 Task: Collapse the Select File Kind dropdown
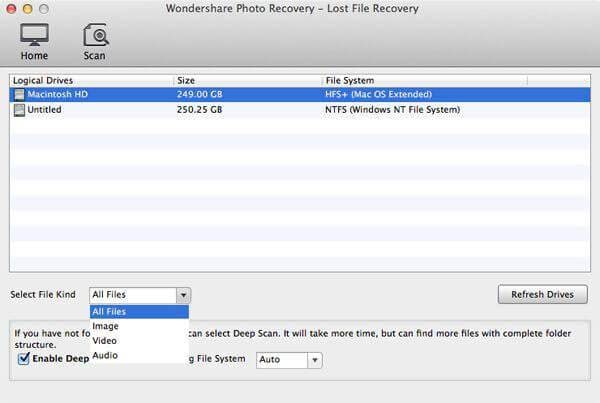tap(182, 295)
